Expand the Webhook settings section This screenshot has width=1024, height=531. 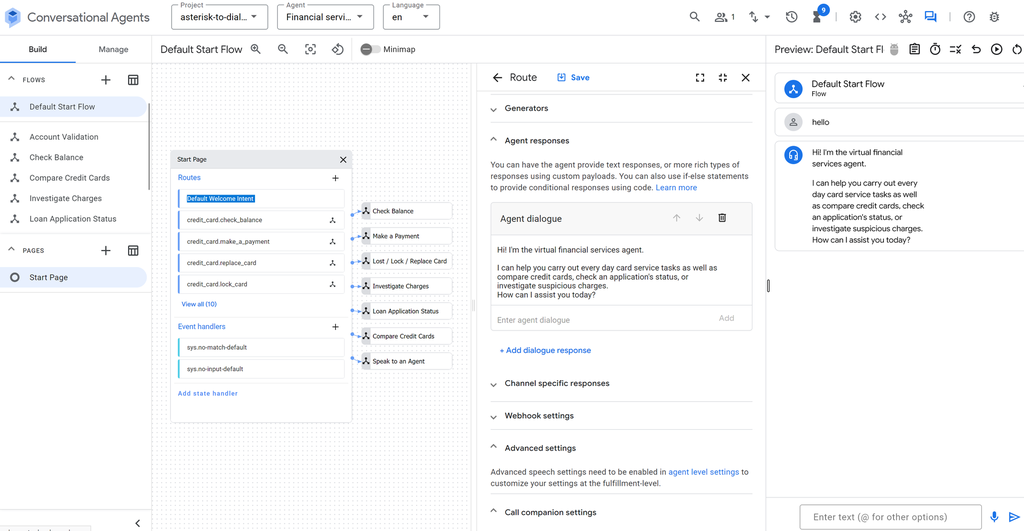(539, 416)
